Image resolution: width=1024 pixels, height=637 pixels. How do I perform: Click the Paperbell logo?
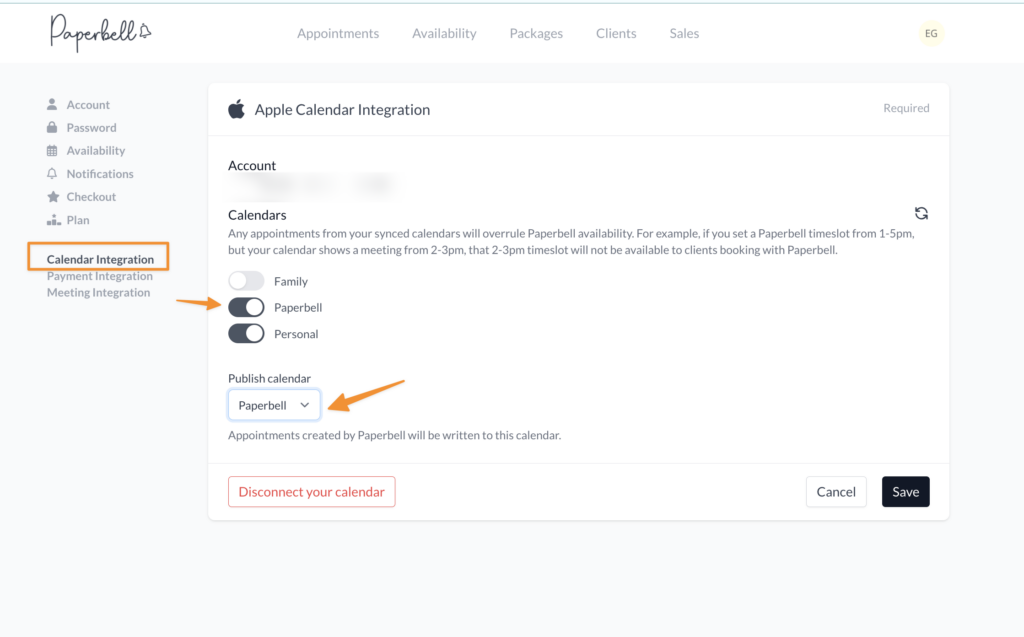100,33
